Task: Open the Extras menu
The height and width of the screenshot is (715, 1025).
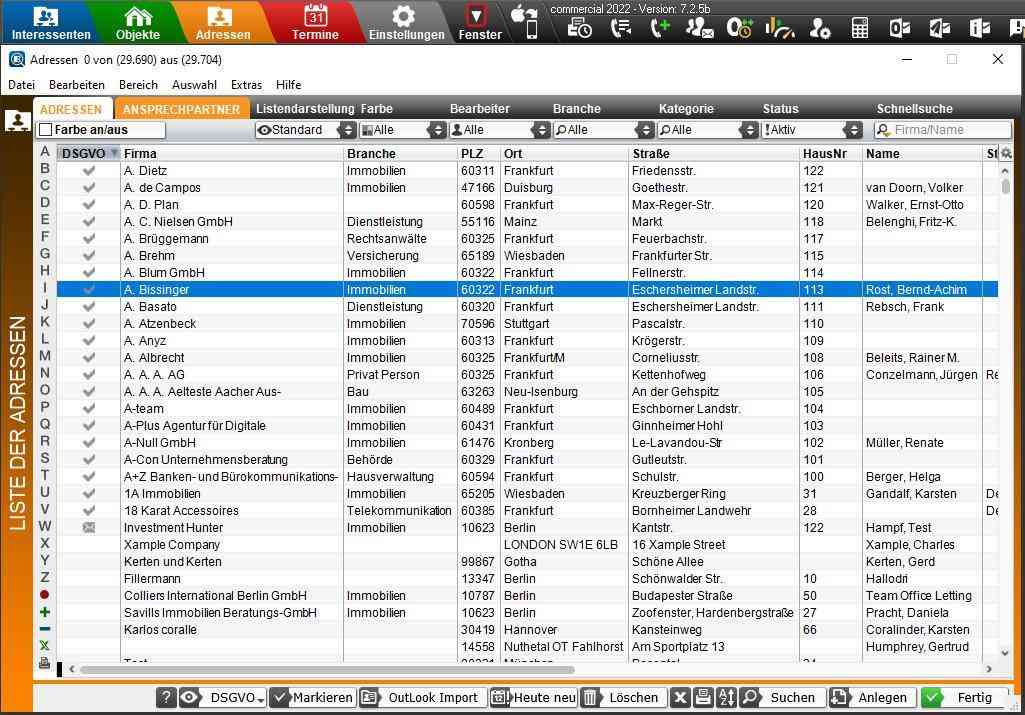Action: (x=246, y=85)
